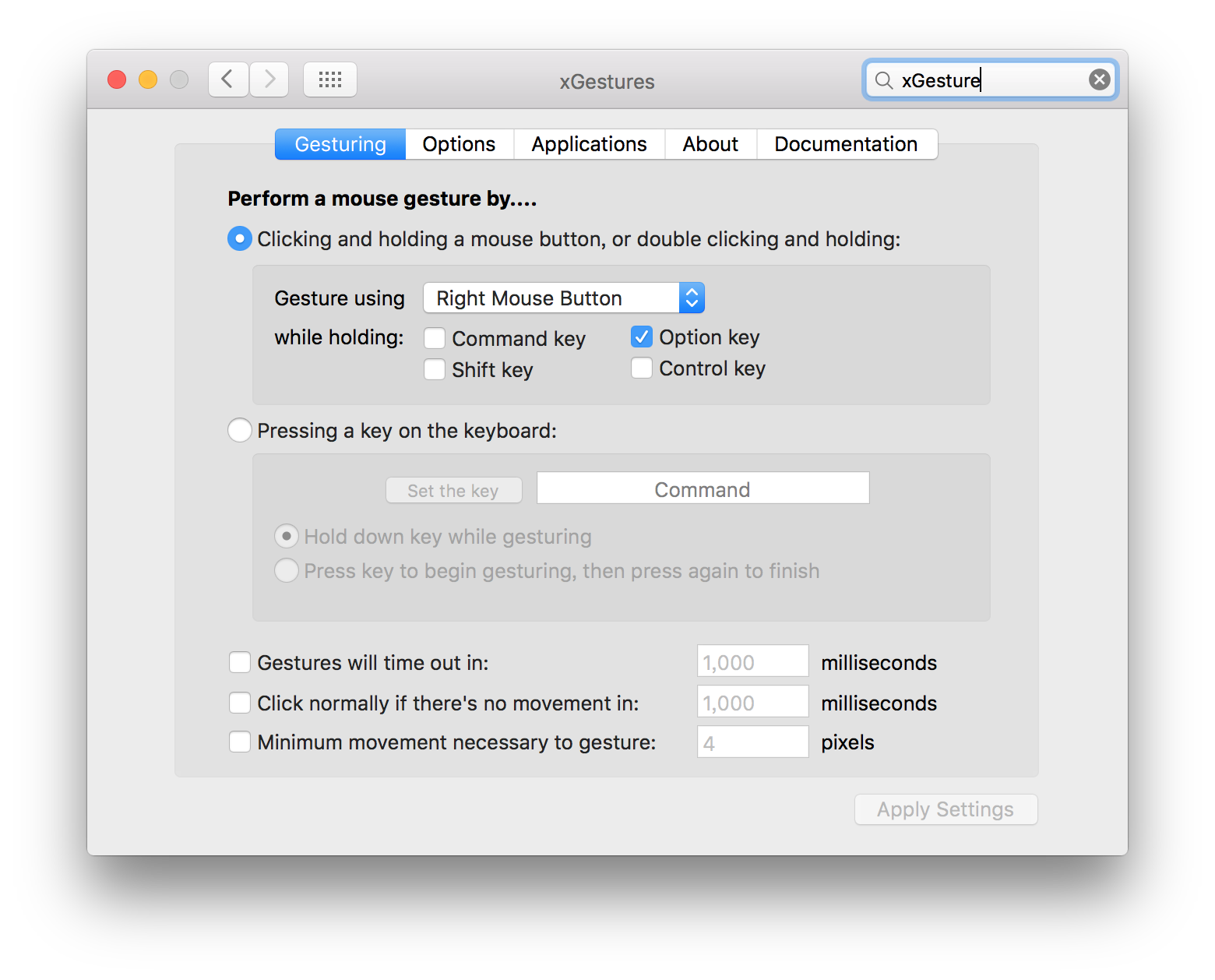Toggle Click normally if there's no movement
The image size is (1215, 980).
(x=240, y=703)
